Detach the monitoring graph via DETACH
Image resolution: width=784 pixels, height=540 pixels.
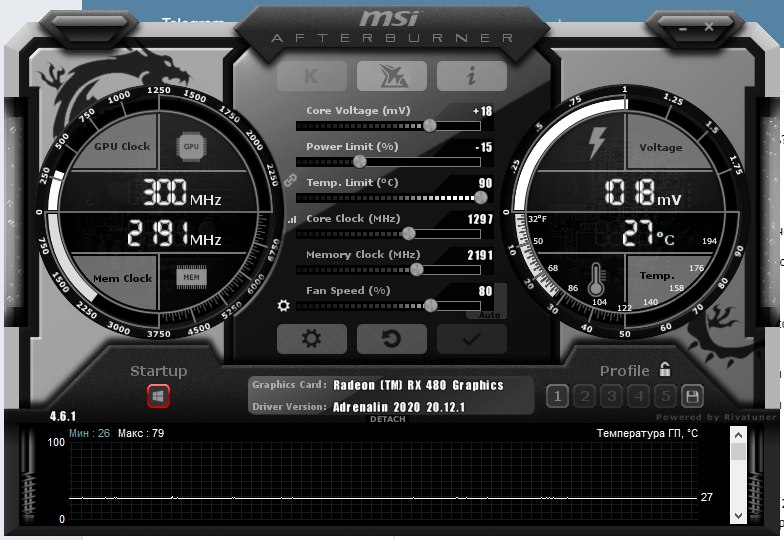[x=388, y=419]
